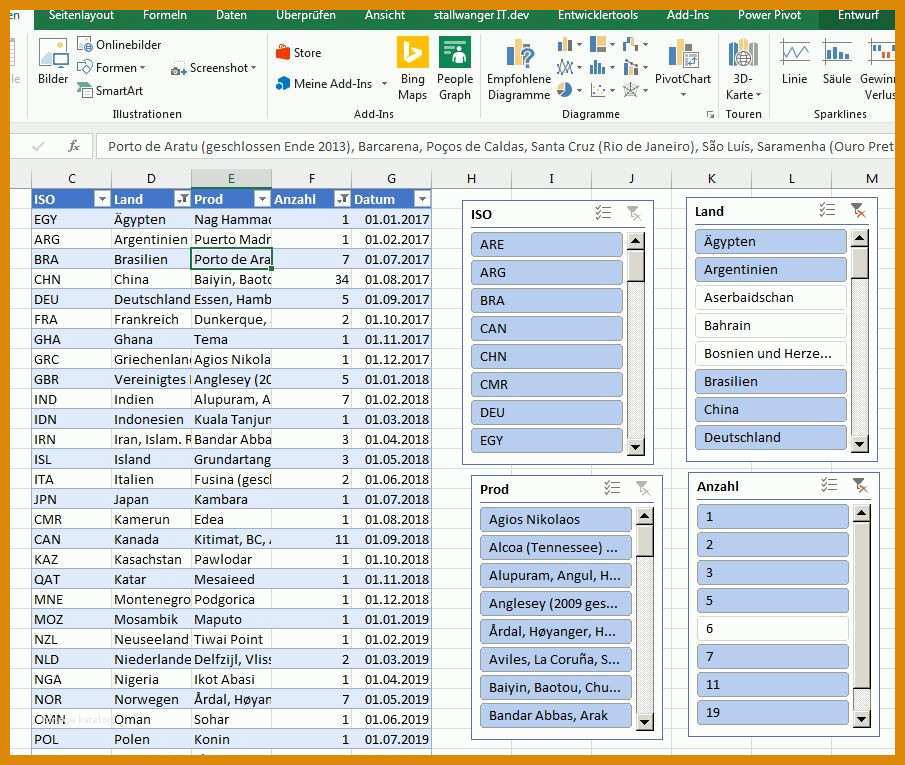Insert a Linie sparkline
Screen dimensions: 905x765
tap(795, 62)
